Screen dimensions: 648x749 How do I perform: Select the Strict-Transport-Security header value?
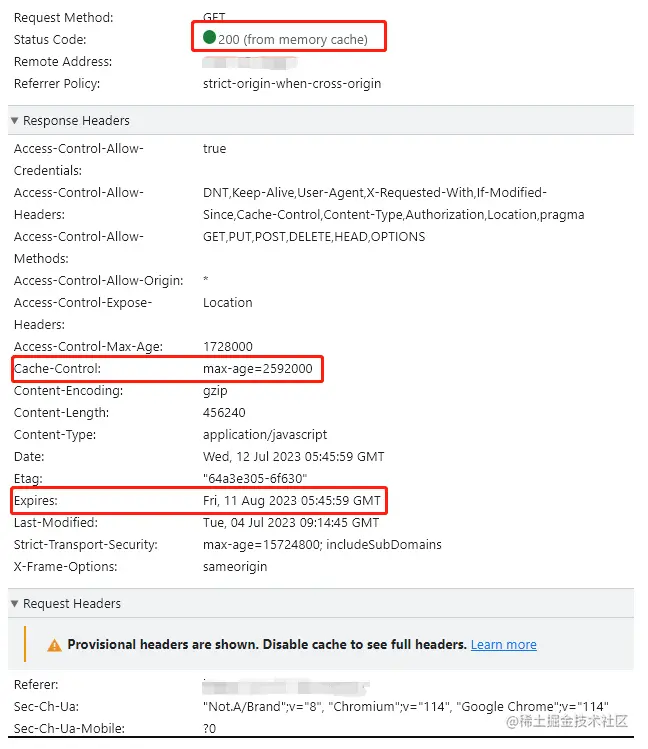[322, 545]
